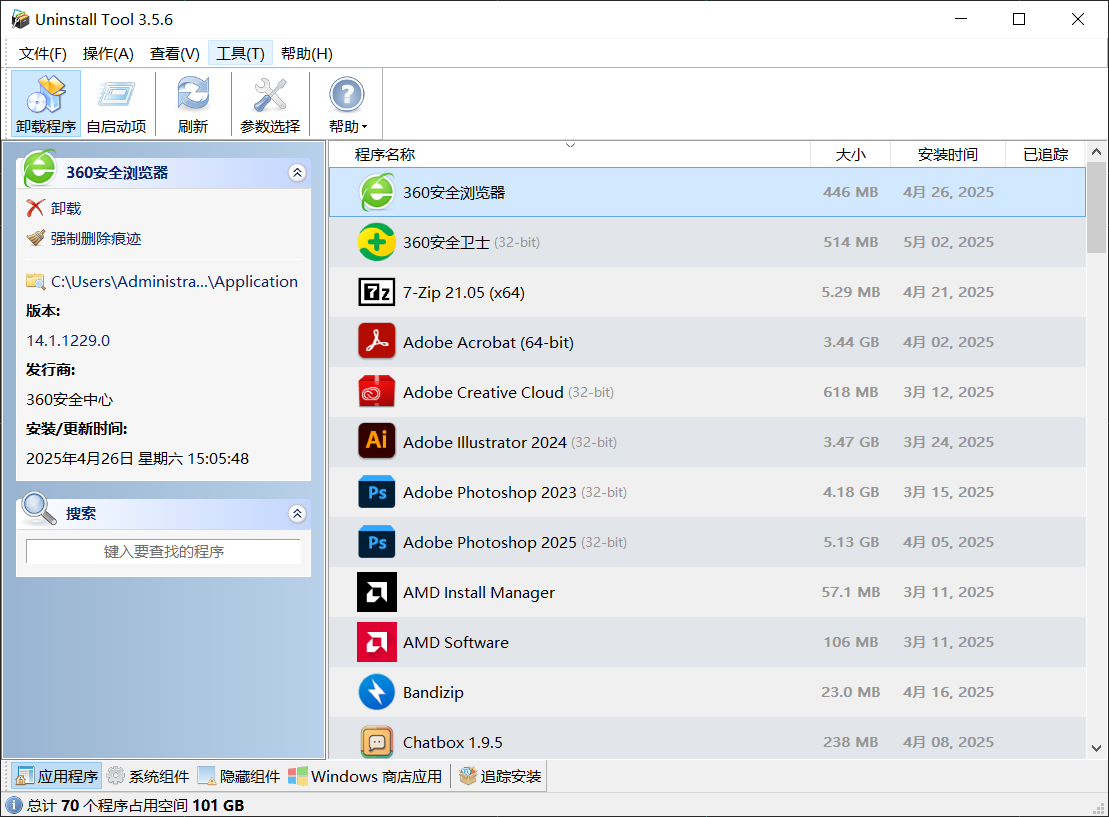1109x817 pixels.
Task: Open the 查看(V) menu
Action: click(x=175, y=54)
